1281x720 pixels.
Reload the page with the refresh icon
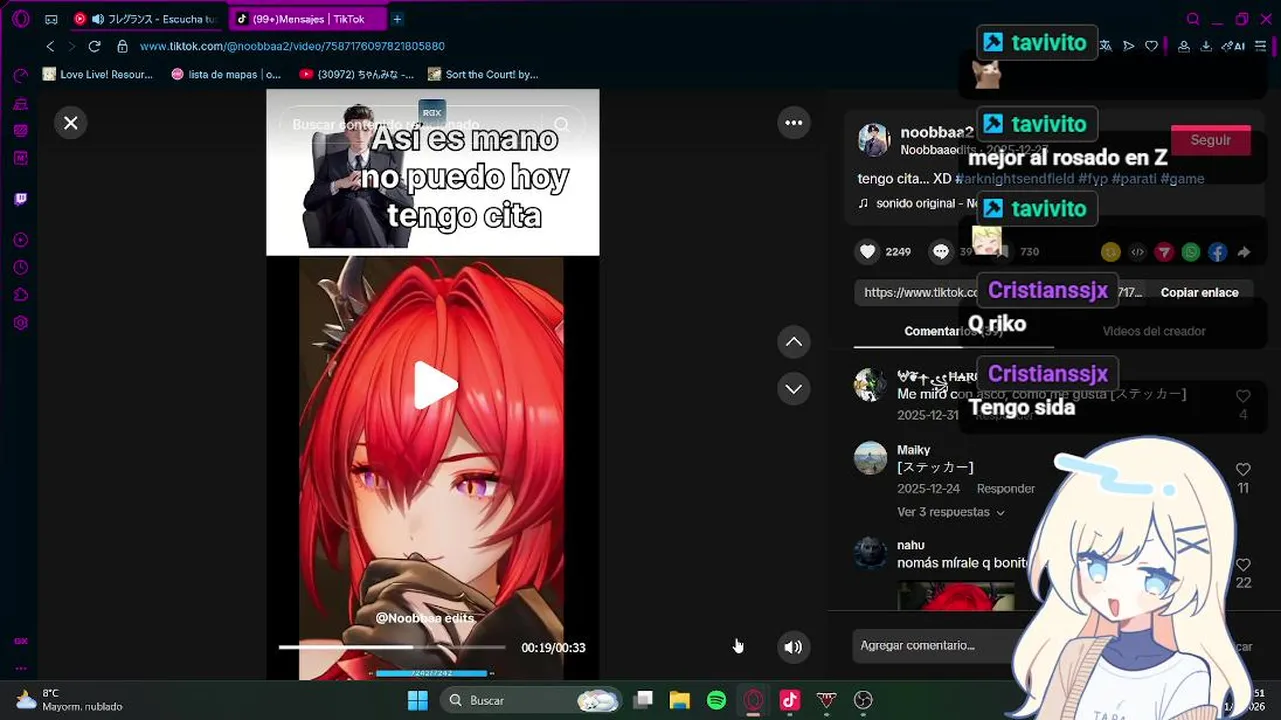coord(94,46)
